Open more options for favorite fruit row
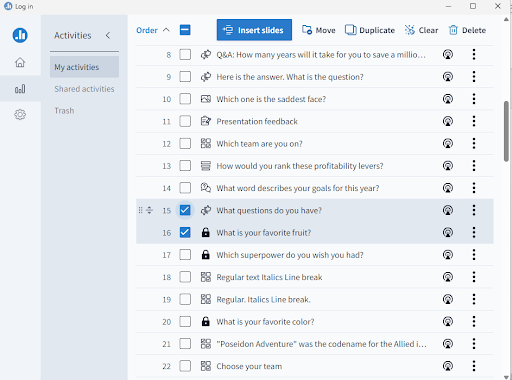 click(x=474, y=232)
